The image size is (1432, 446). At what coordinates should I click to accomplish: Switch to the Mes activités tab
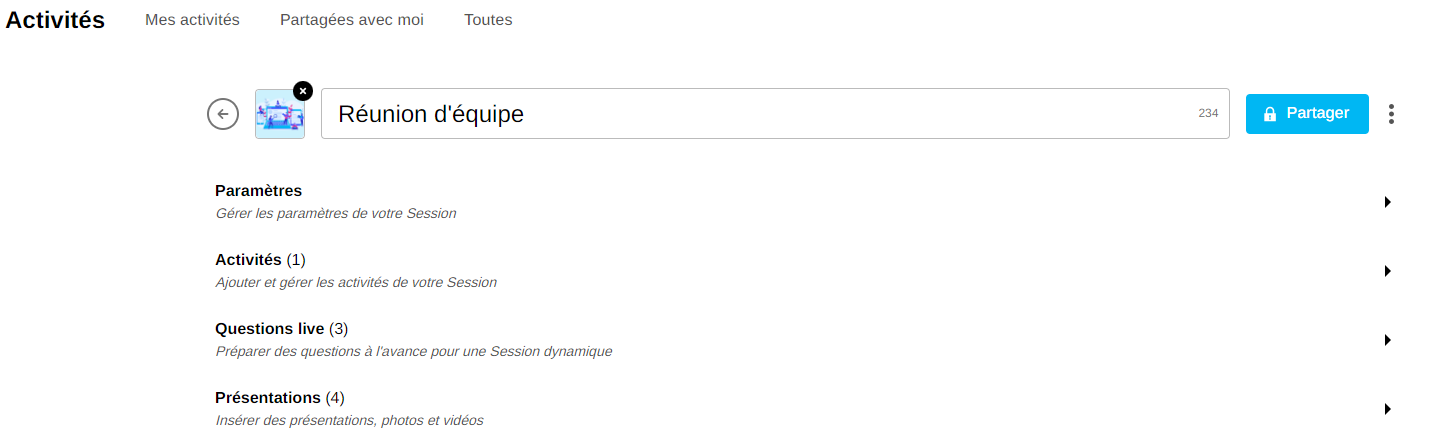pos(192,20)
